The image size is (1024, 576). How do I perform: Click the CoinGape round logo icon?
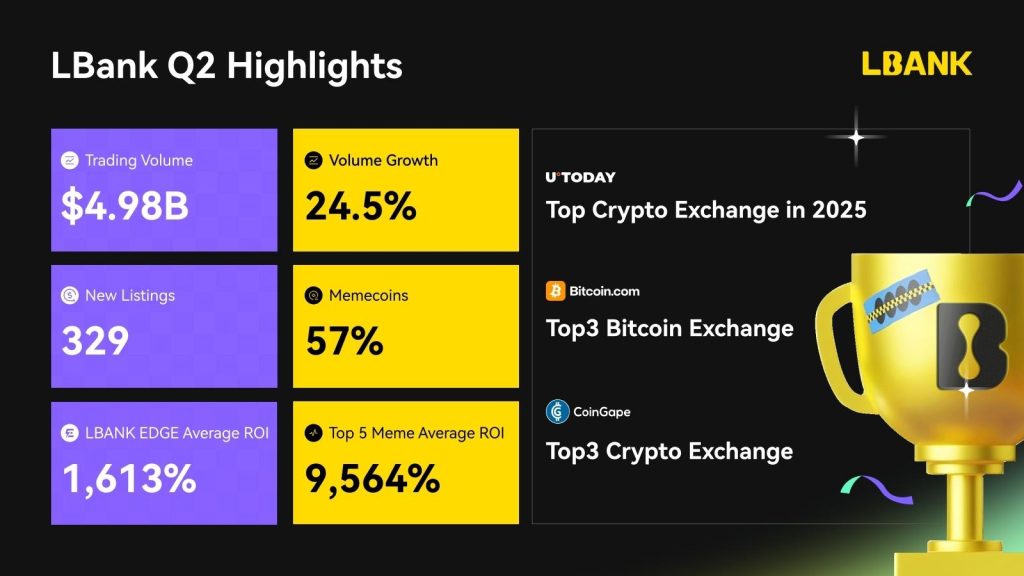(557, 411)
